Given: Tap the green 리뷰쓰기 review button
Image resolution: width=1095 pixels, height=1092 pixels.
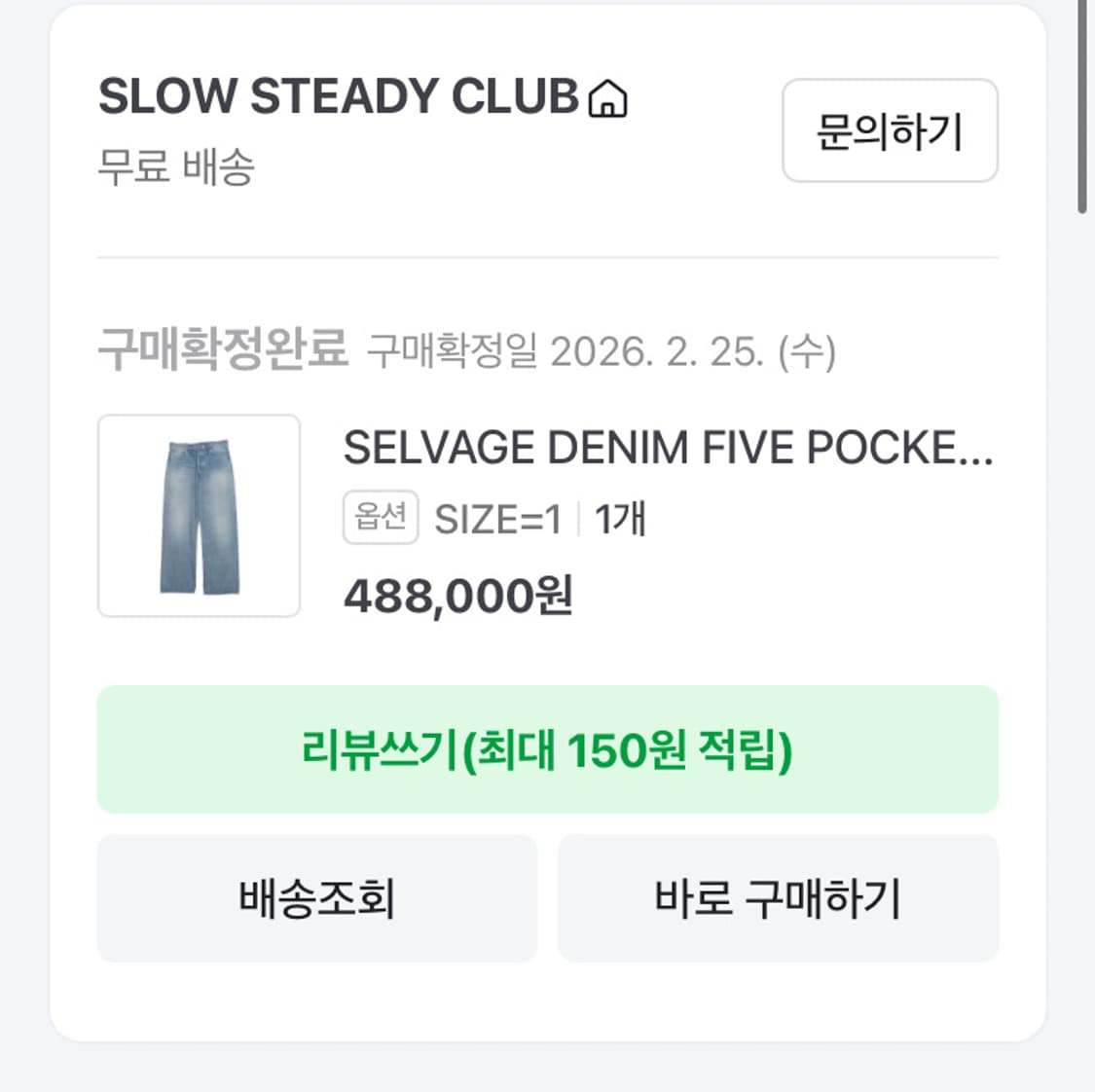Looking at the screenshot, I should [547, 749].
